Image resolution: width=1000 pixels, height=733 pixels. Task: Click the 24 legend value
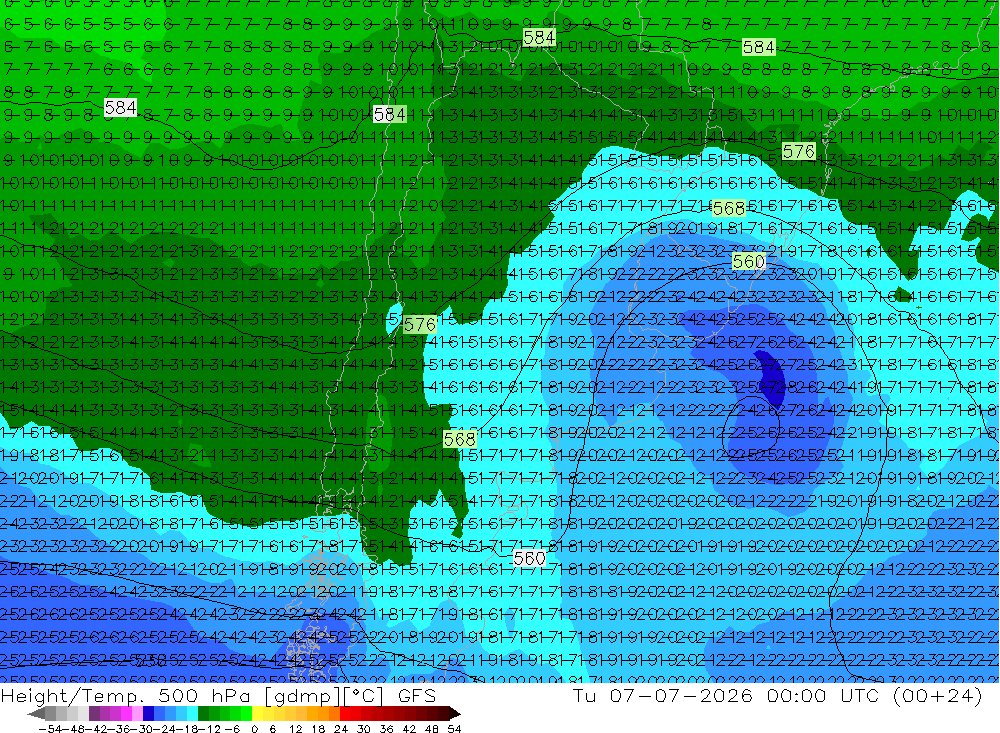click(341, 729)
